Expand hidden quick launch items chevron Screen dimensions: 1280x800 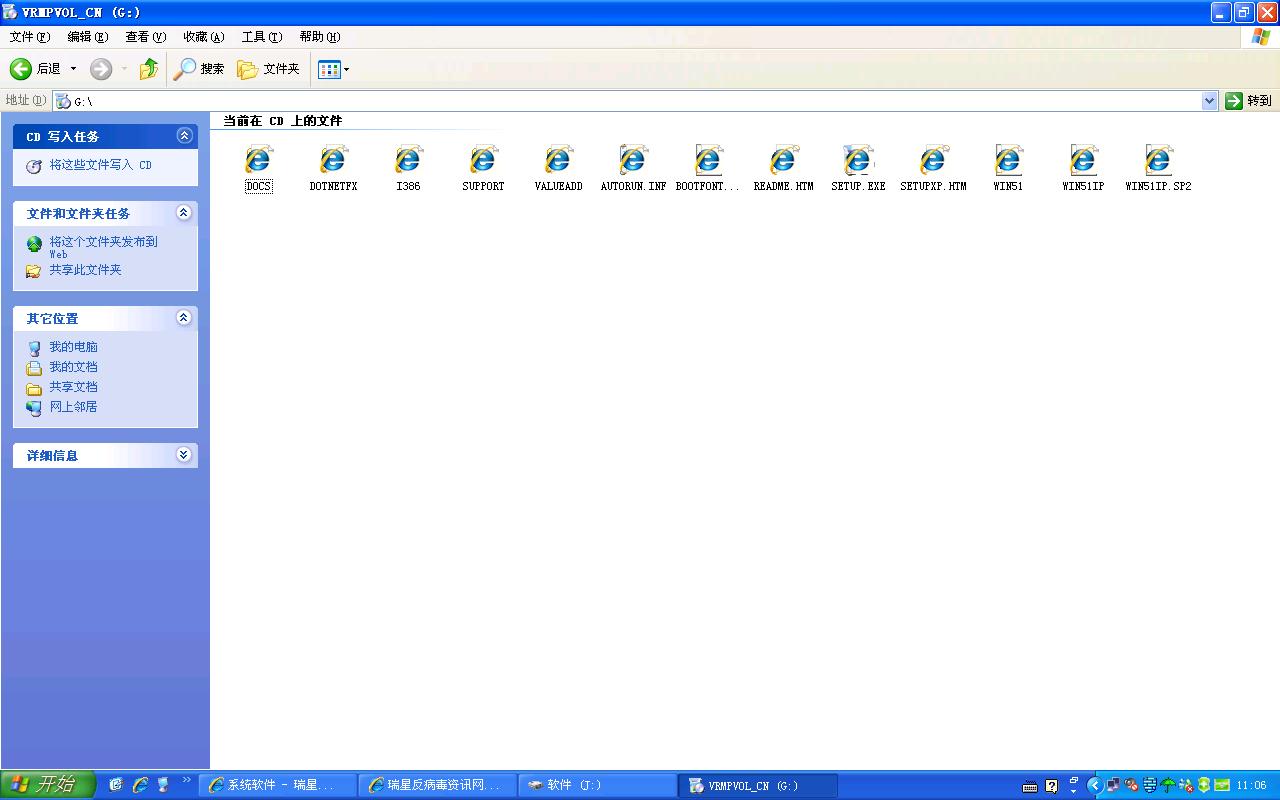186,781
